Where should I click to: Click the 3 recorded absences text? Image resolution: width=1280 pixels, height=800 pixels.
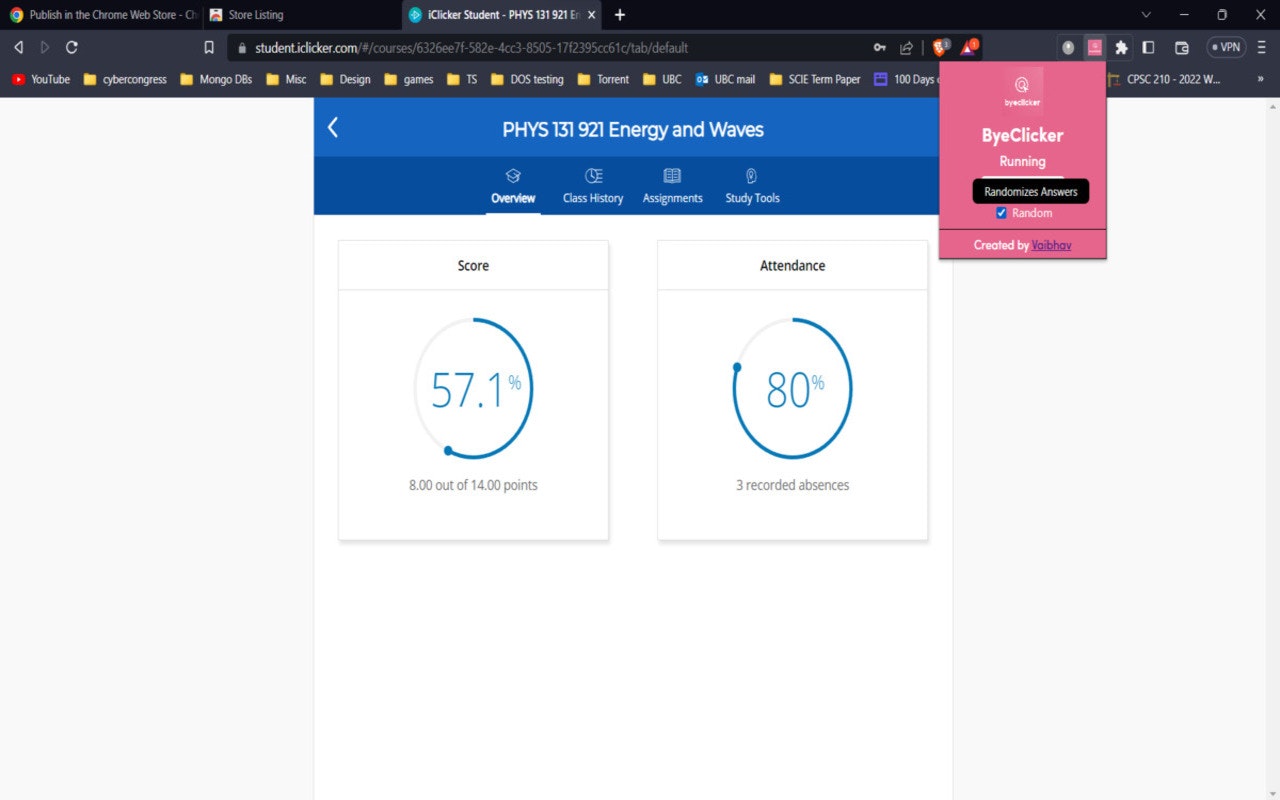click(x=792, y=485)
